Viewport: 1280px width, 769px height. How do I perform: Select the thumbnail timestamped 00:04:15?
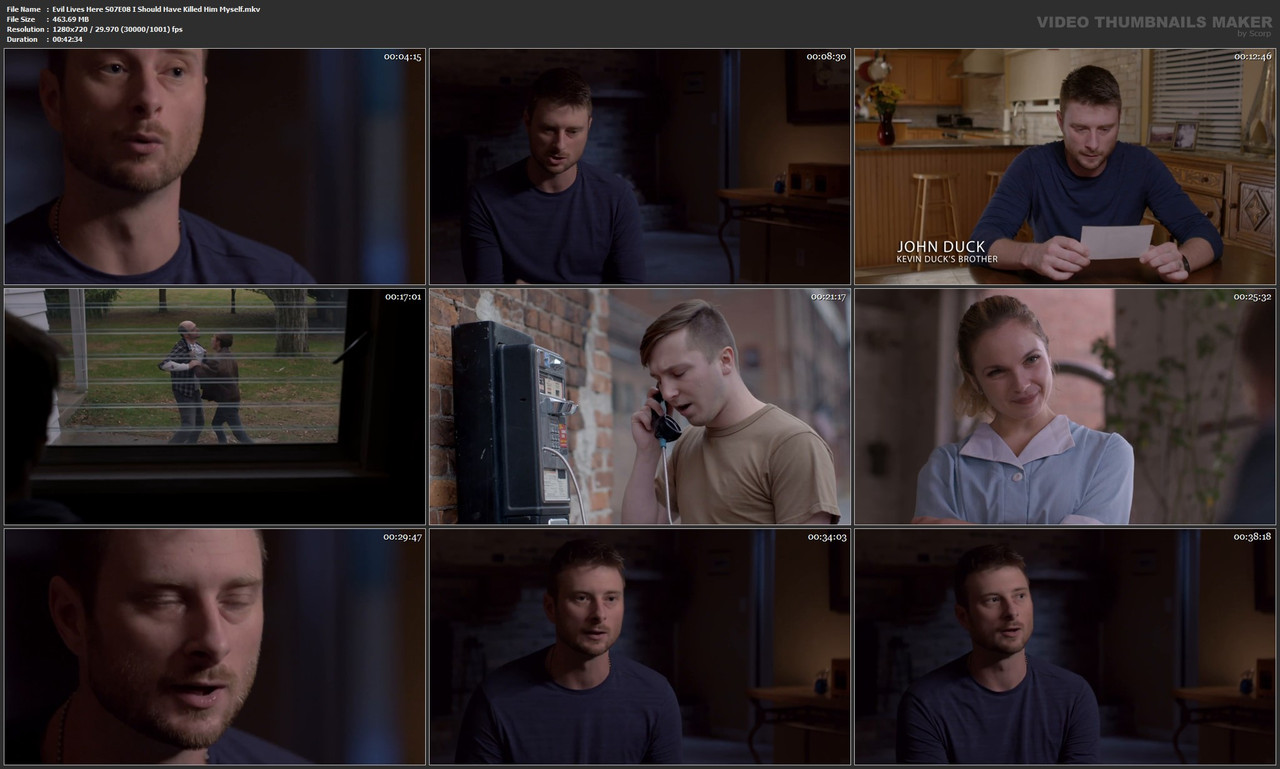tap(215, 166)
